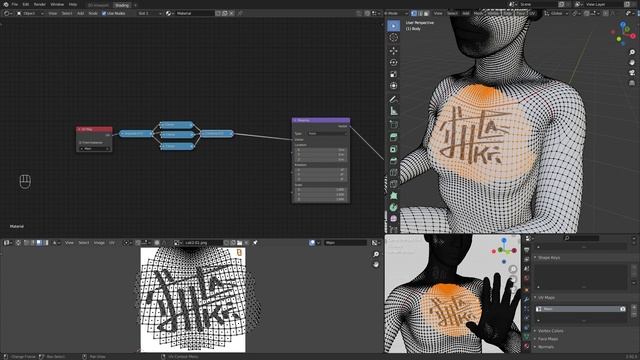640x360 pixels.
Task: Open the File menu
Action: [x=15, y=4]
